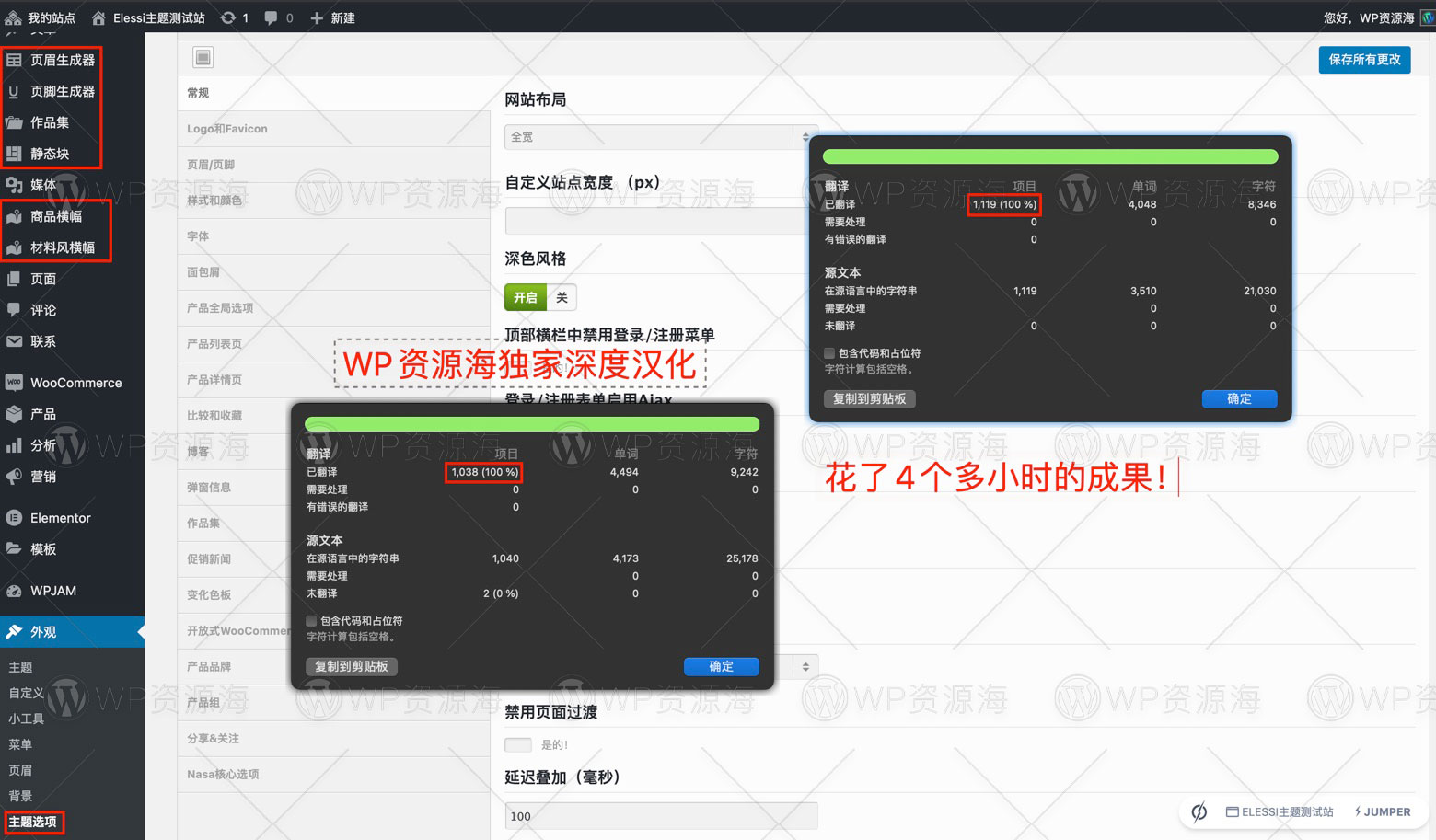1436x840 pixels.
Task: Open the 网站布局 全宽 dropdown
Action: (661, 137)
